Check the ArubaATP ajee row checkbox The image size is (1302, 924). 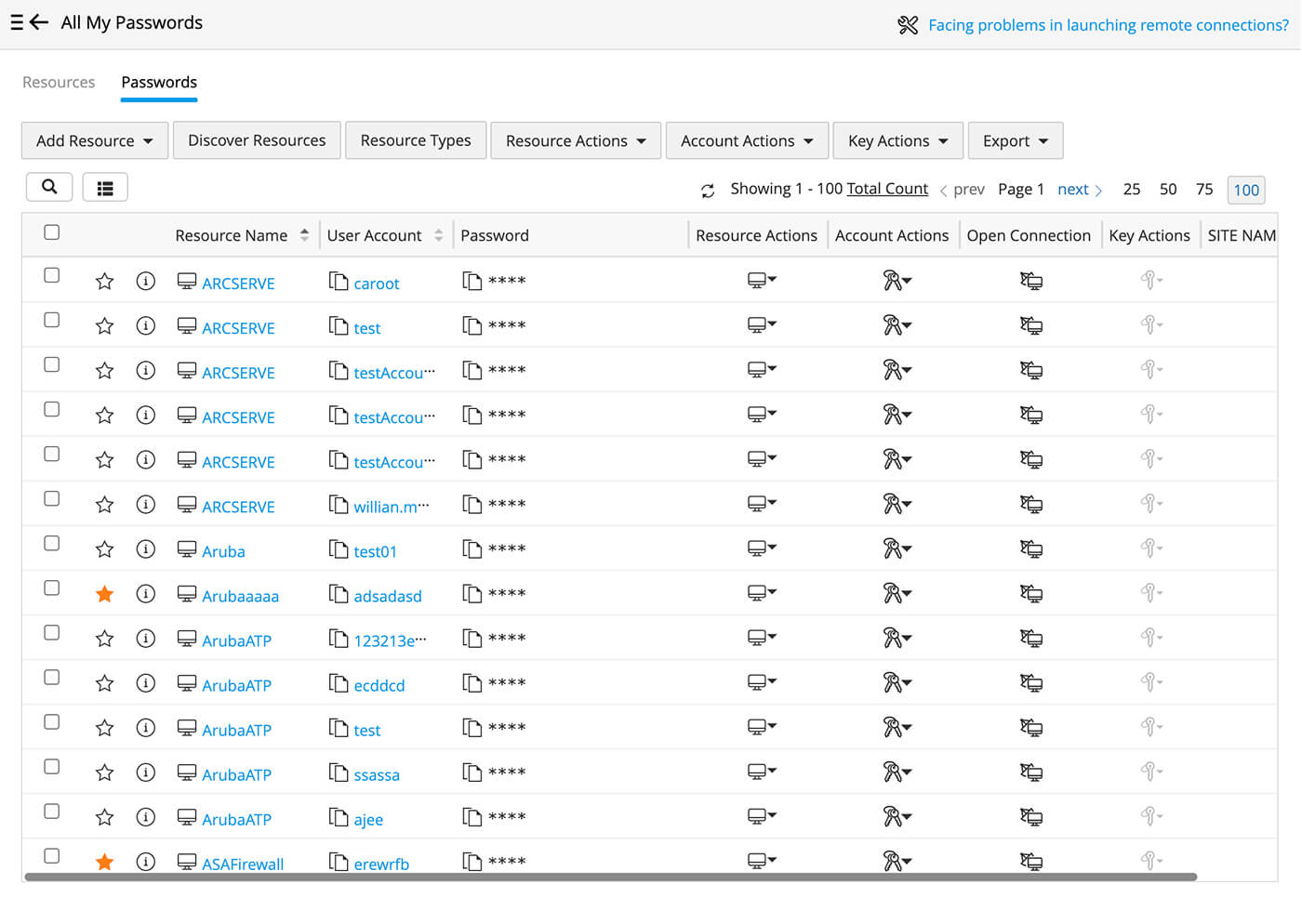[52, 811]
